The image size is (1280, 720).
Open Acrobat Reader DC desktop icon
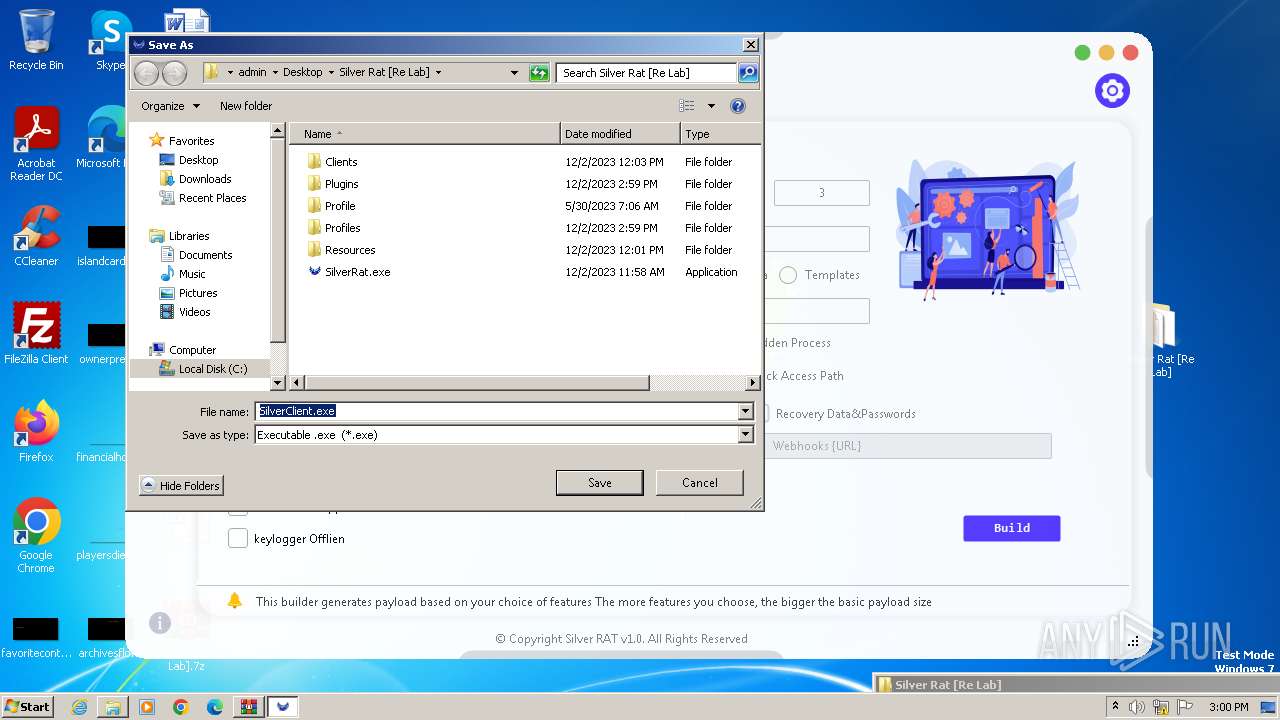click(36, 145)
